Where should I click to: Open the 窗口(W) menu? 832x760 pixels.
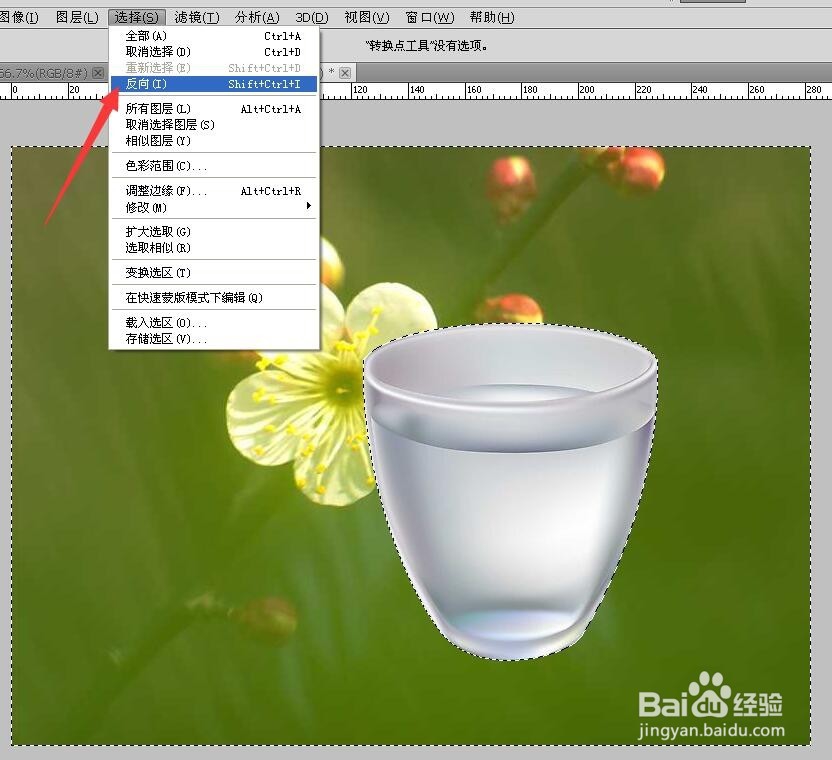[x=430, y=18]
